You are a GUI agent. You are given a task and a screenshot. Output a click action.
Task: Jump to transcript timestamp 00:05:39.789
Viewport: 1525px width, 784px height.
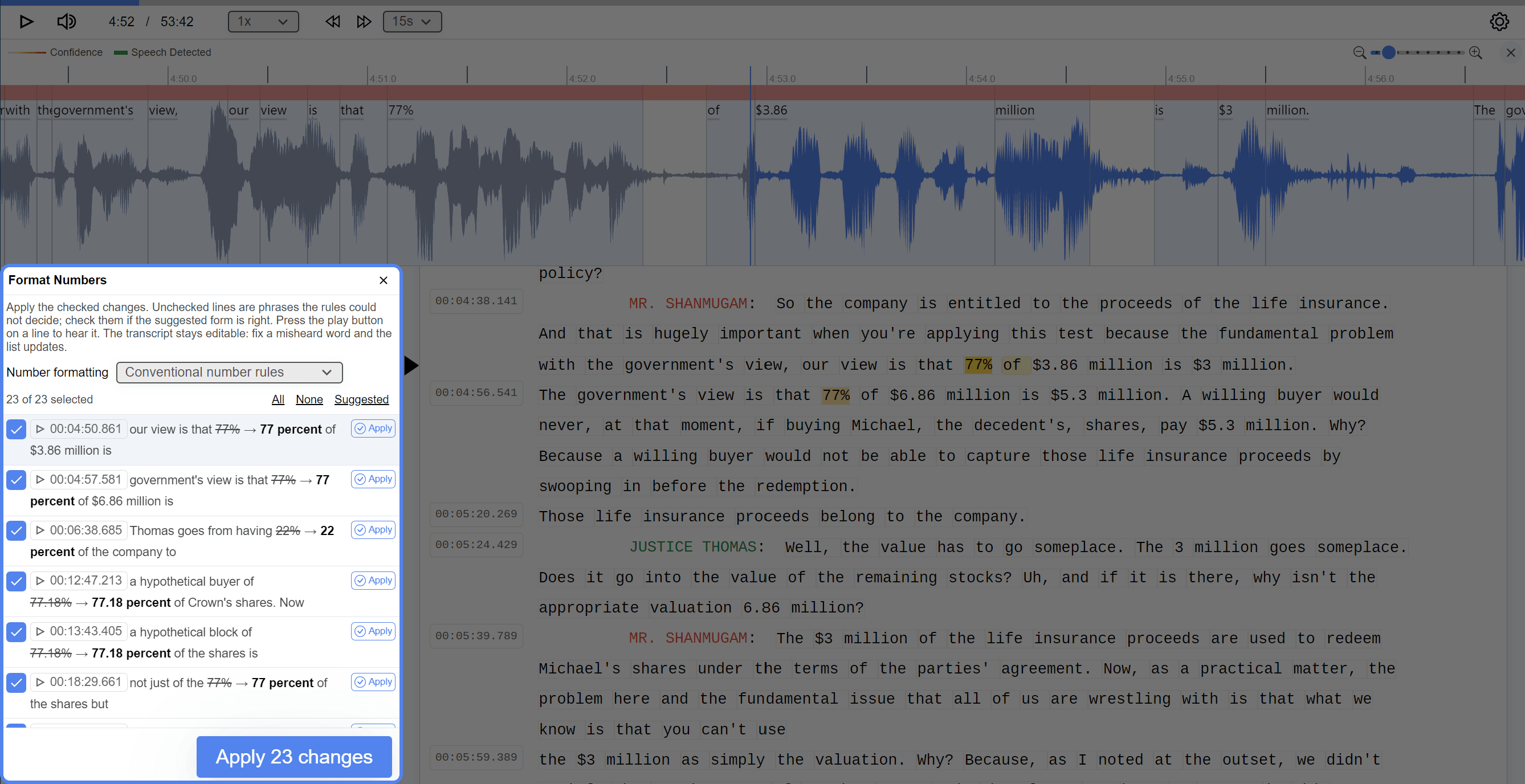(476, 636)
